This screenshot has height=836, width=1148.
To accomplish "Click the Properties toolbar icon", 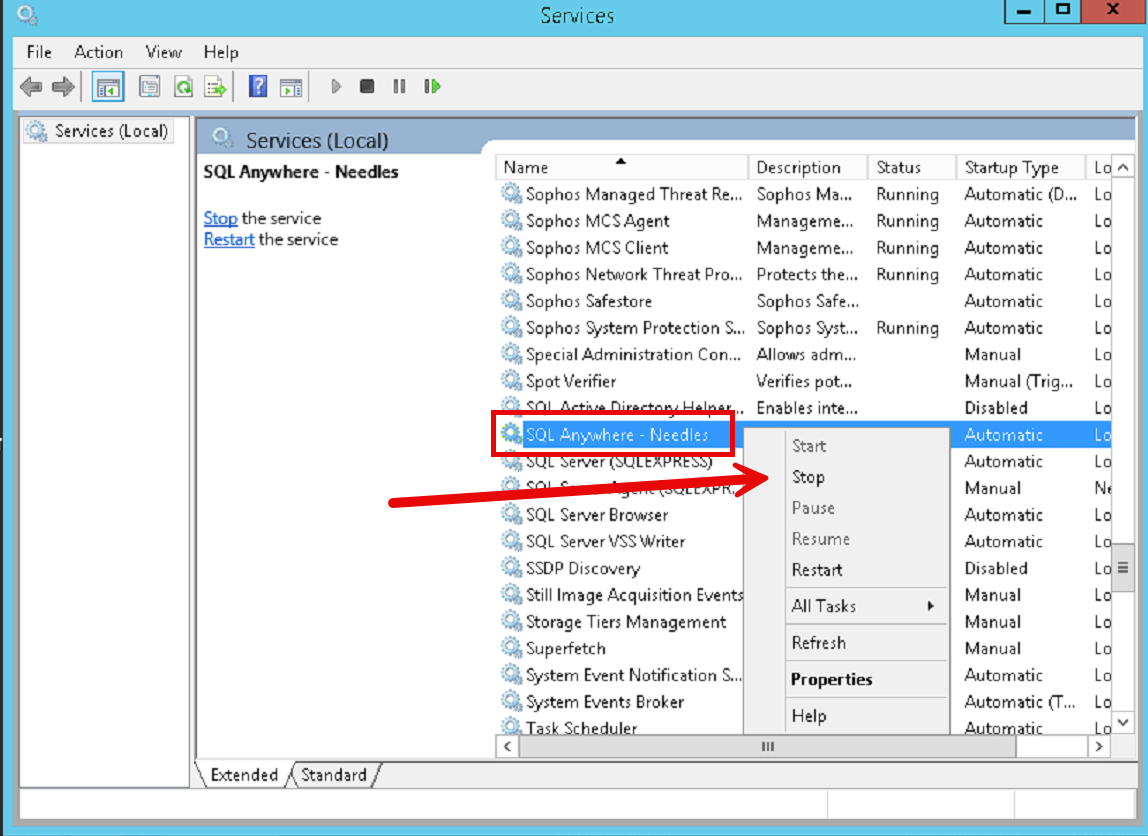I will [x=149, y=87].
